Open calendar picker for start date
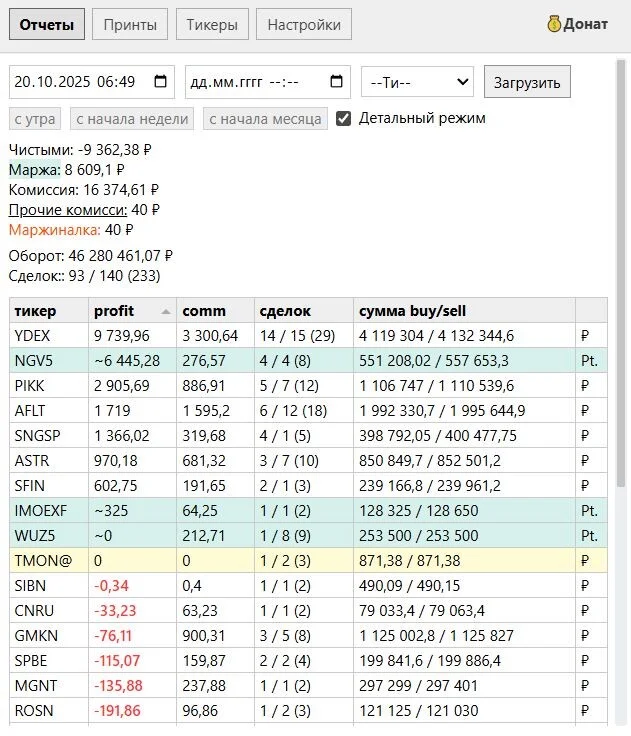This screenshot has width=631, height=736. click(161, 82)
